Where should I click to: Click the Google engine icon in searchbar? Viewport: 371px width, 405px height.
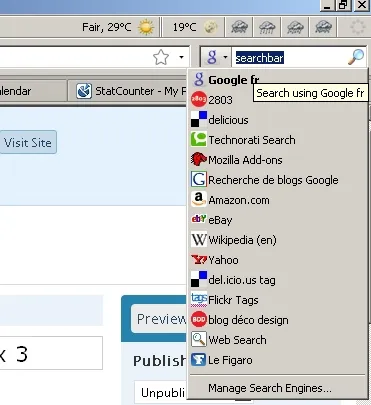[212, 57]
